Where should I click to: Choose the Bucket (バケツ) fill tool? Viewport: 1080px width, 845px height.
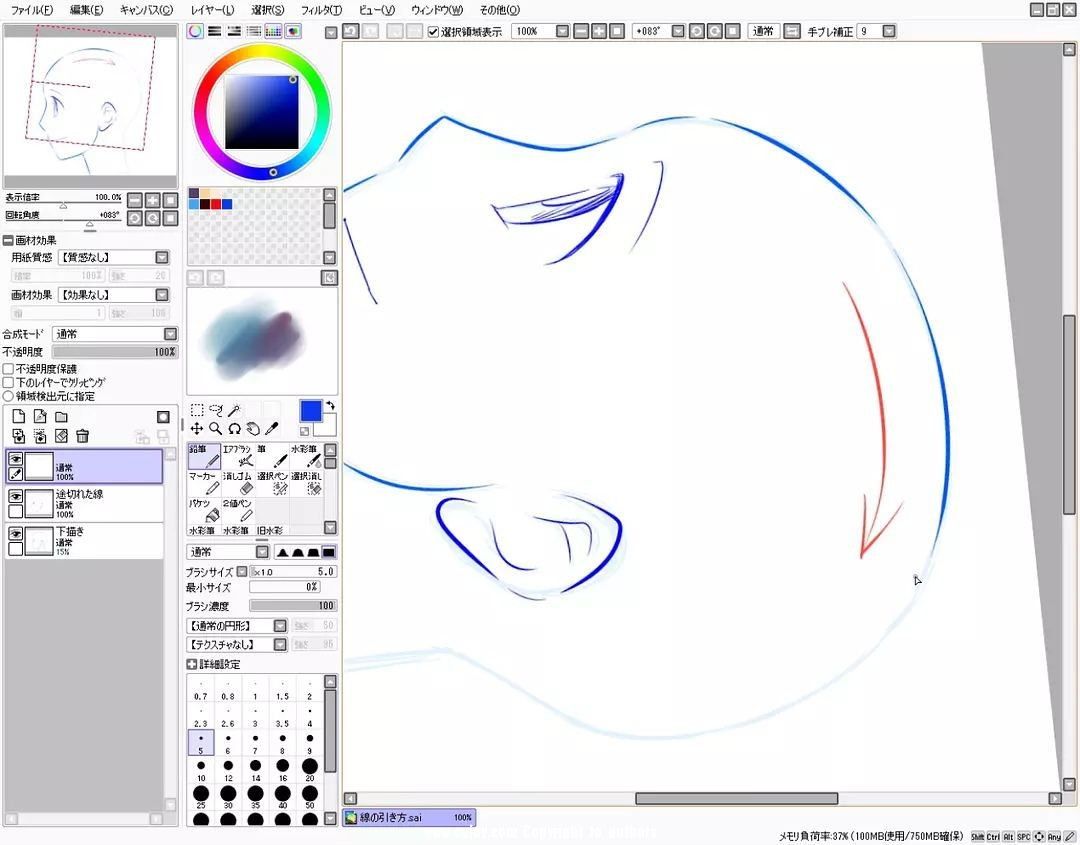click(x=204, y=511)
